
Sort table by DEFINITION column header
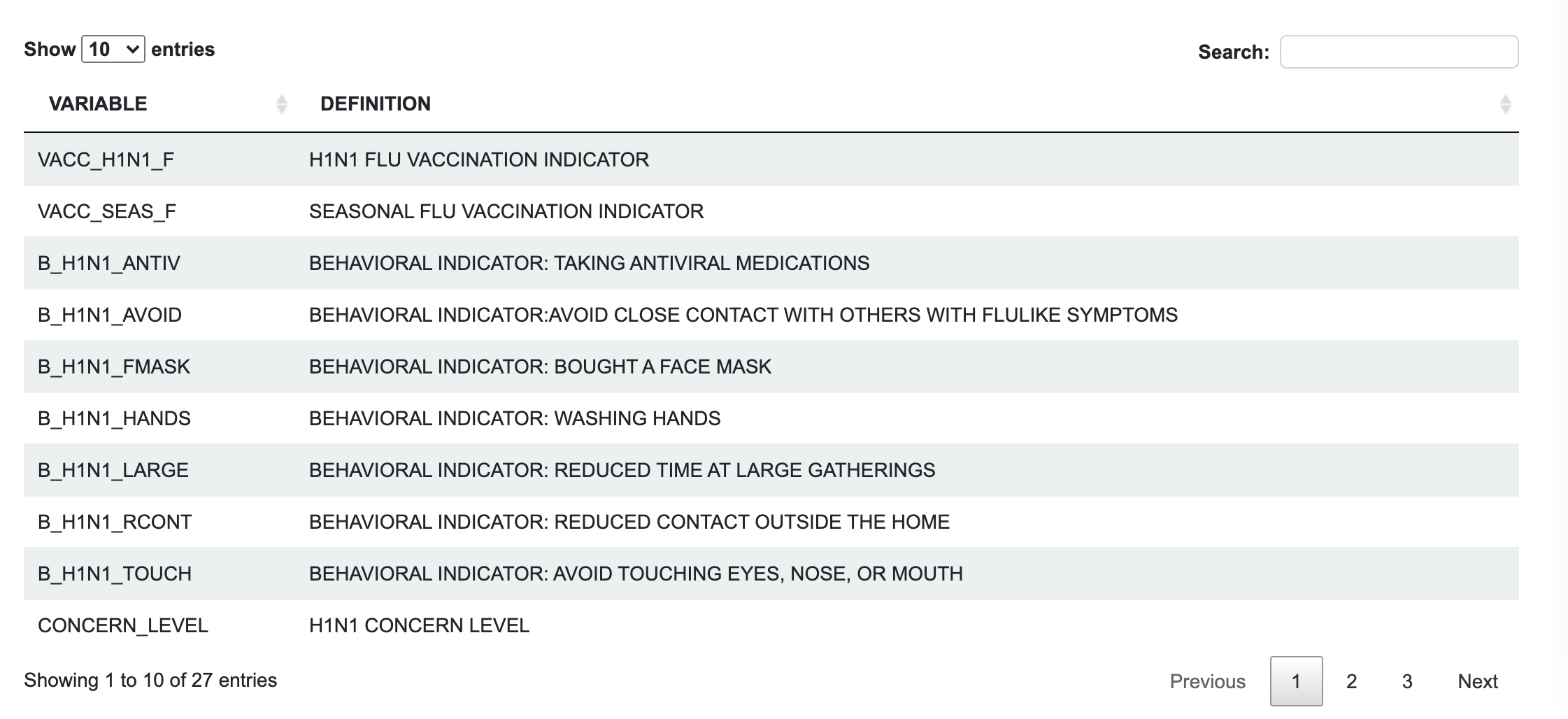(376, 104)
